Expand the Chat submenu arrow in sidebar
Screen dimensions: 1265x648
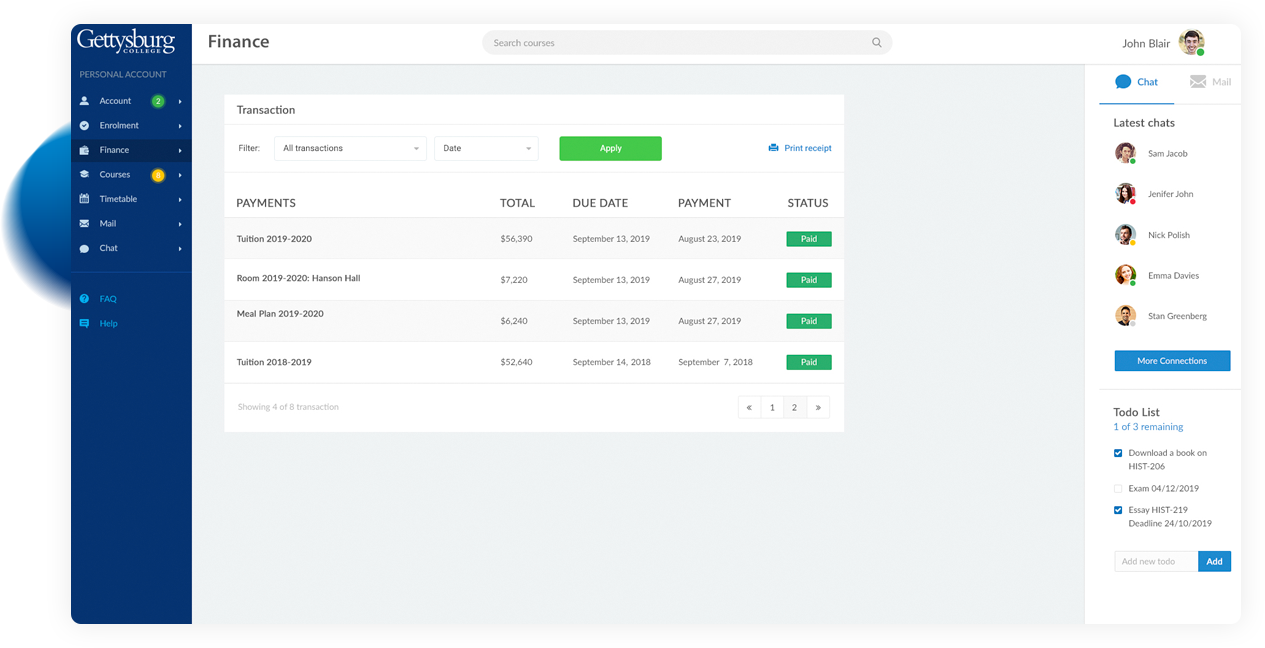(x=180, y=248)
